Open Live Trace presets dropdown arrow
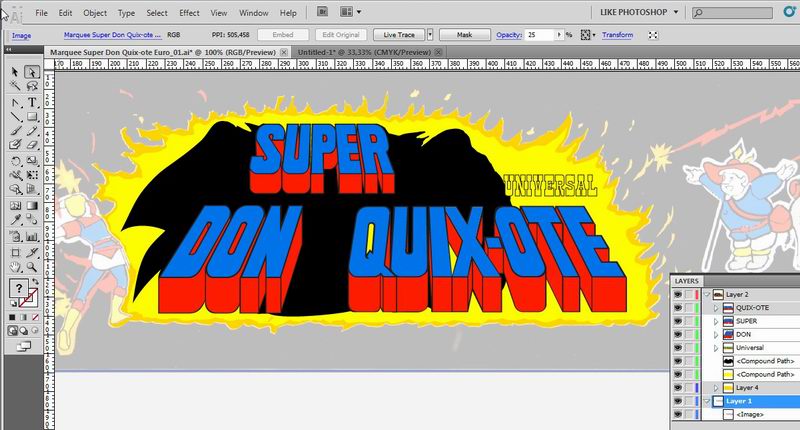800x430 pixels. (430, 35)
